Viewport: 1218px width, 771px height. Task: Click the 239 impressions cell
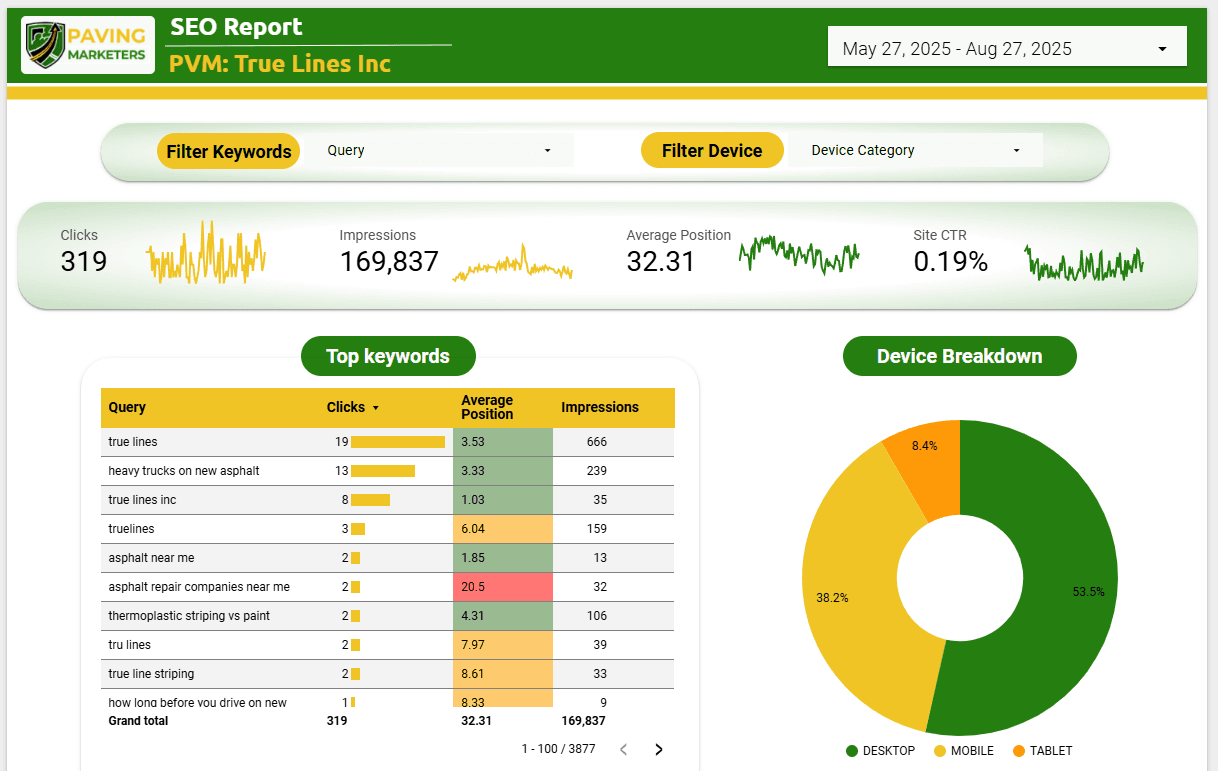tap(597, 471)
